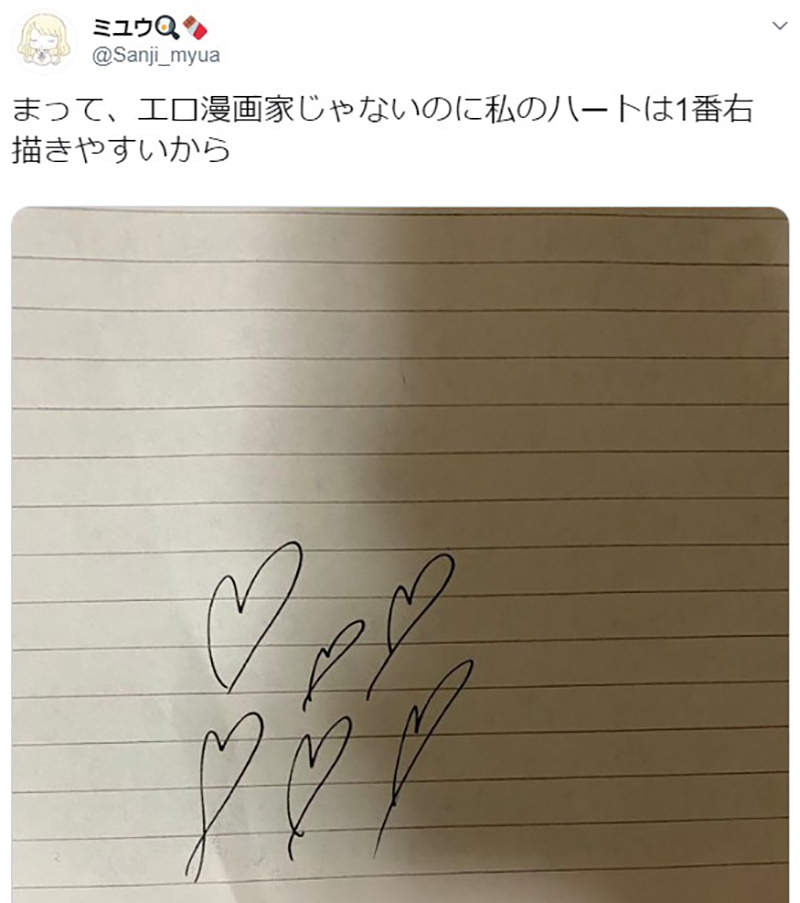Click the largest heart drawing at upper left
Screen dimensions: 800x903
tap(253, 615)
